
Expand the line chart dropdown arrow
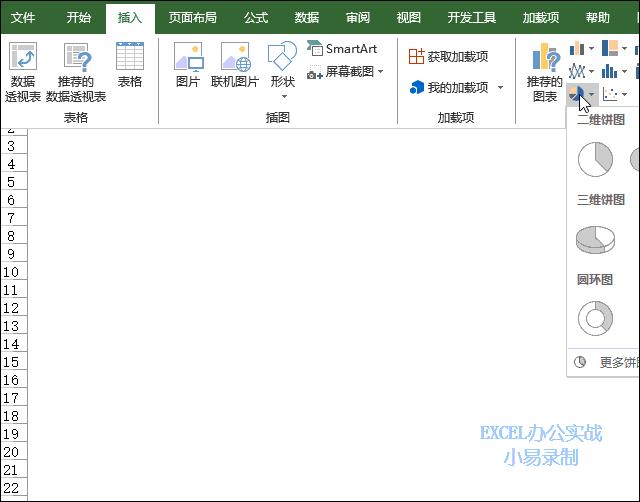tap(591, 72)
